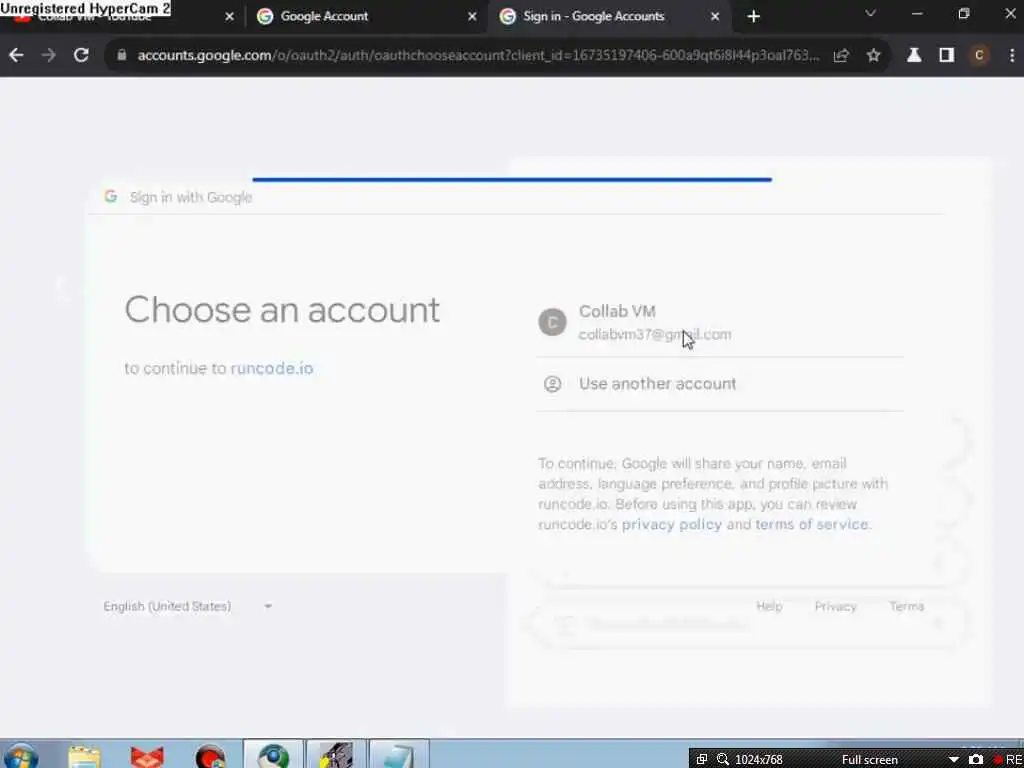The width and height of the screenshot is (1024, 768).
Task: Open the tab search chevron
Action: click(x=871, y=13)
